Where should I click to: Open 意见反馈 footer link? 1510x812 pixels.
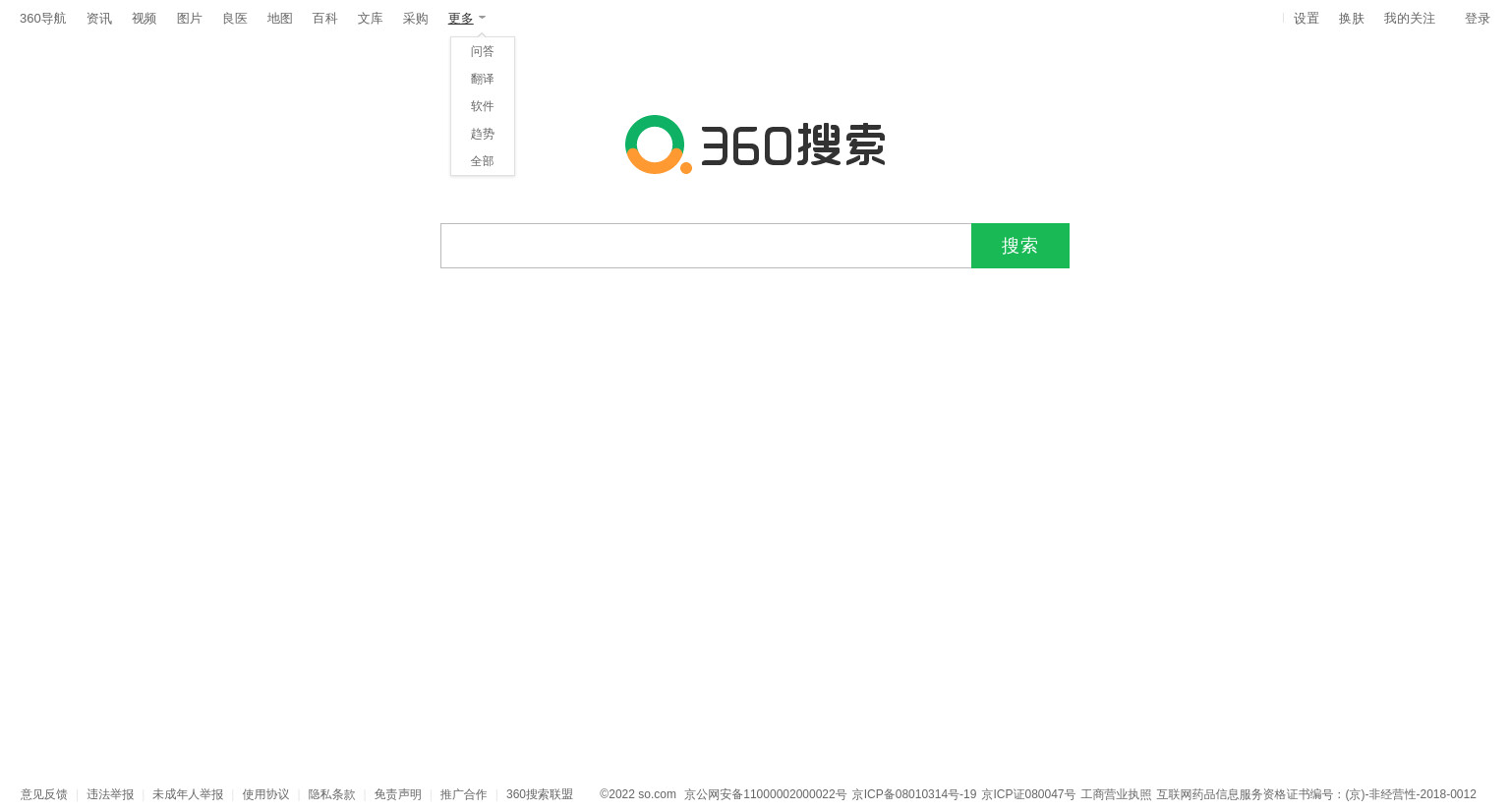[x=44, y=794]
